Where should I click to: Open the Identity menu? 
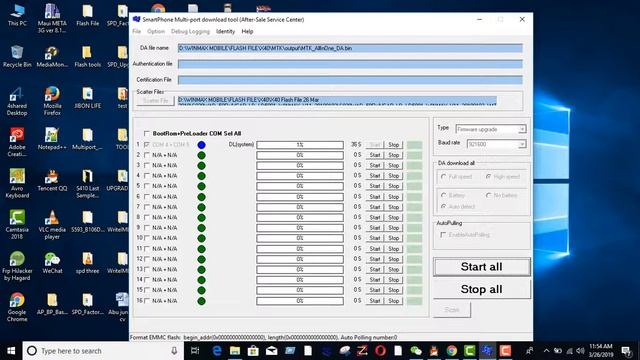[225, 31]
